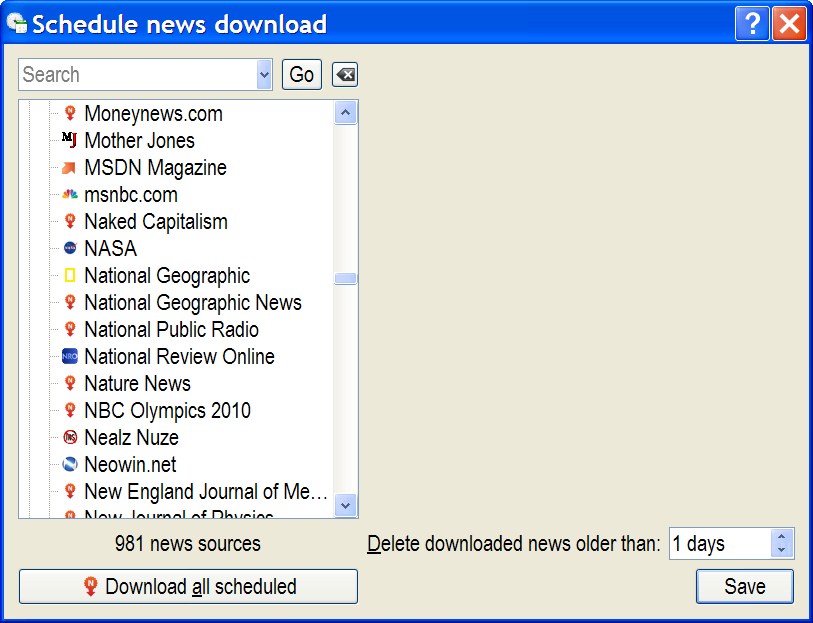
Task: Click the Go search button
Action: [302, 75]
